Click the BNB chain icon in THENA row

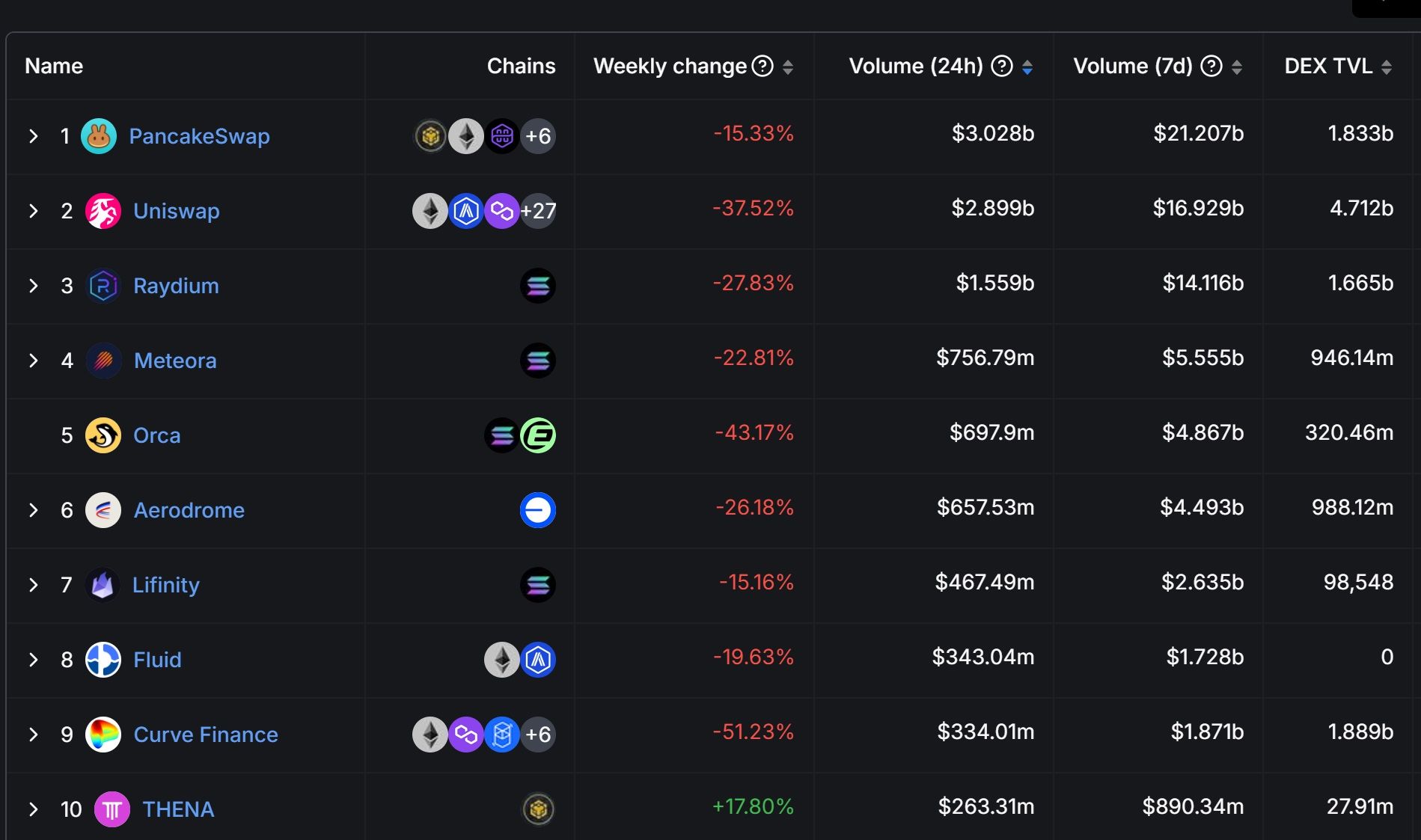pyautogui.click(x=538, y=809)
